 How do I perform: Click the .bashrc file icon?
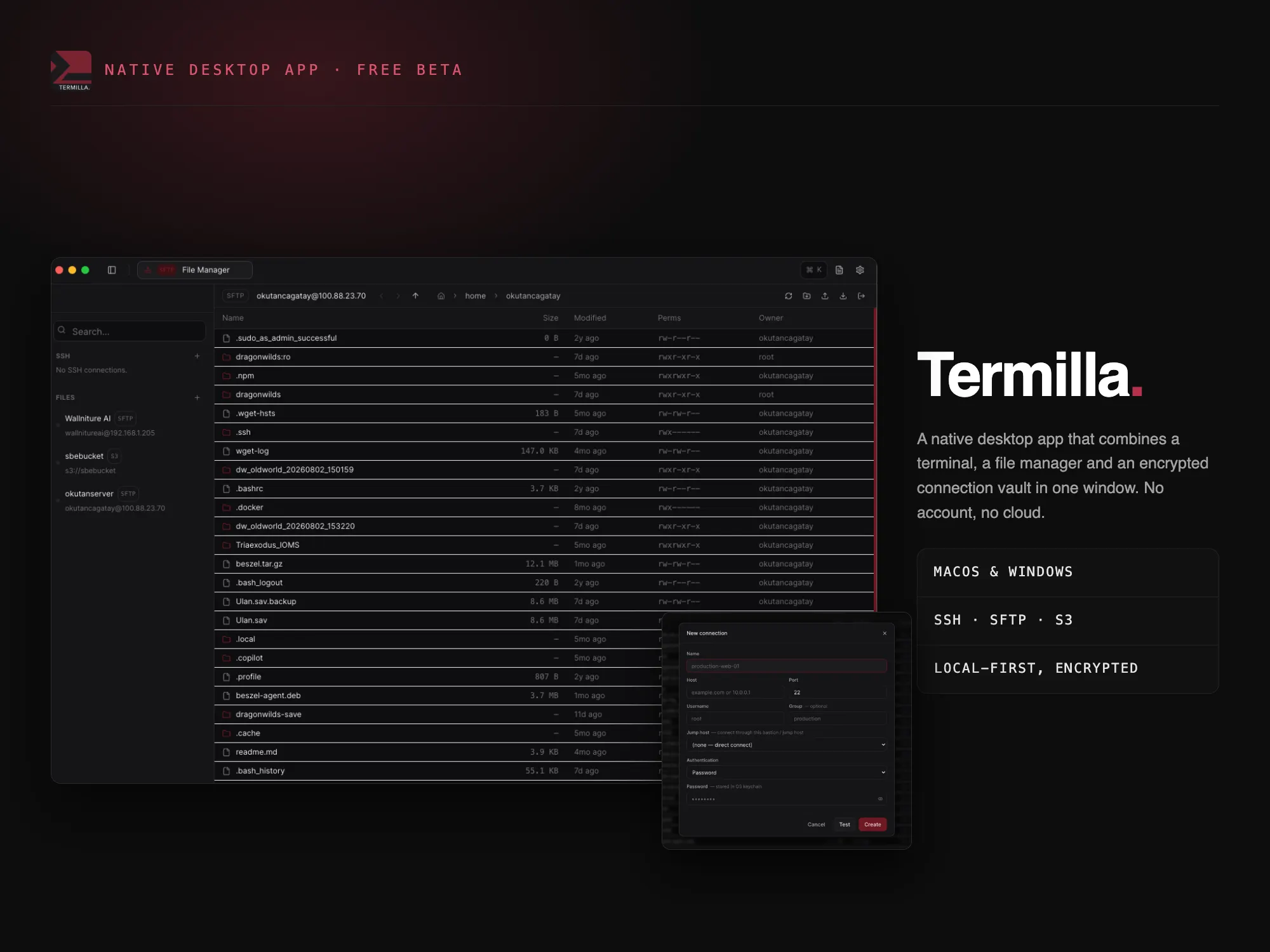click(226, 489)
